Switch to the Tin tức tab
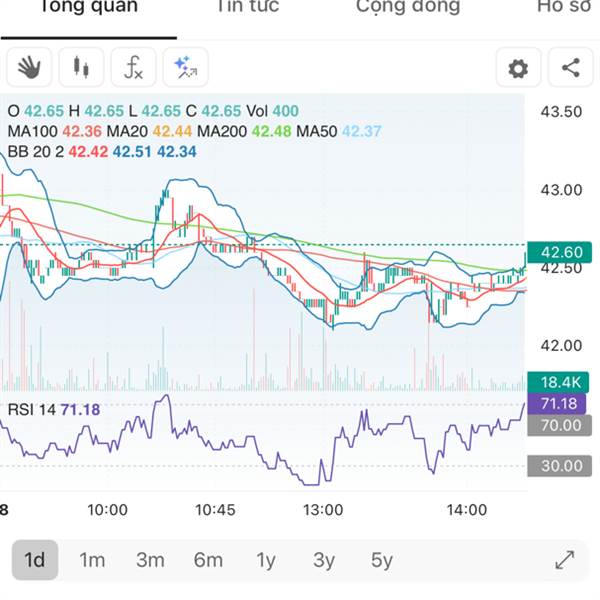Image resolution: width=600 pixels, height=600 pixels. point(248,7)
